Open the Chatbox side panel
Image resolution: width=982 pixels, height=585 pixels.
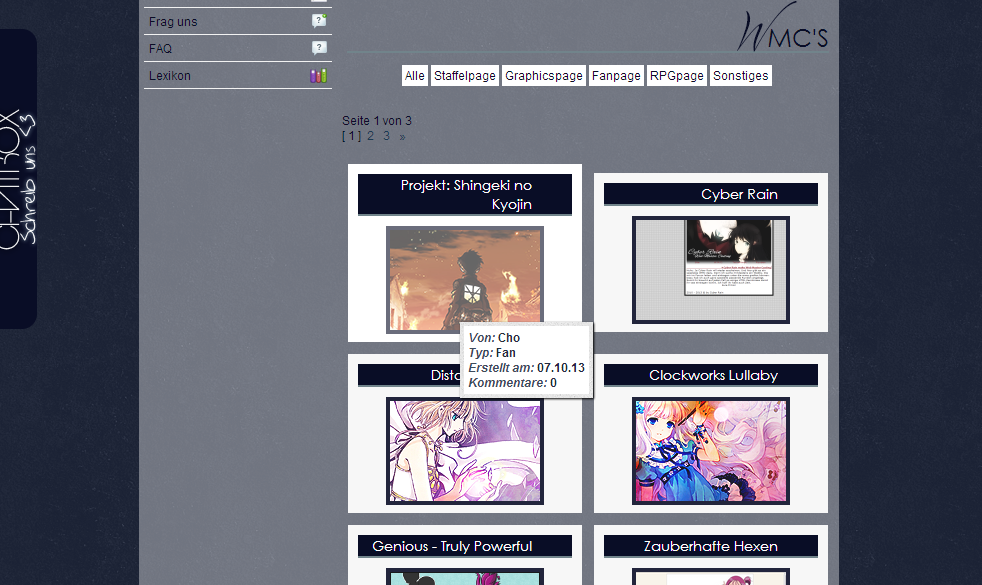18,179
